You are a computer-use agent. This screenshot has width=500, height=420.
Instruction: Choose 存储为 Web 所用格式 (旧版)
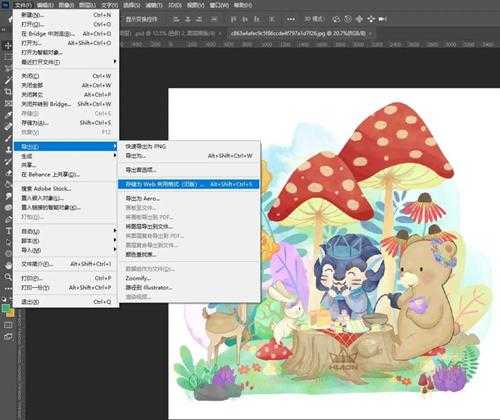point(189,184)
